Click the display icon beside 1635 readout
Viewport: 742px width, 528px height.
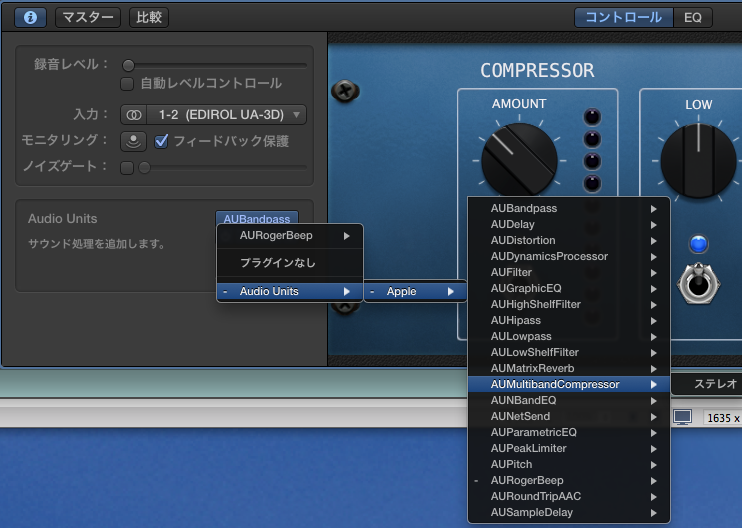pos(682,417)
